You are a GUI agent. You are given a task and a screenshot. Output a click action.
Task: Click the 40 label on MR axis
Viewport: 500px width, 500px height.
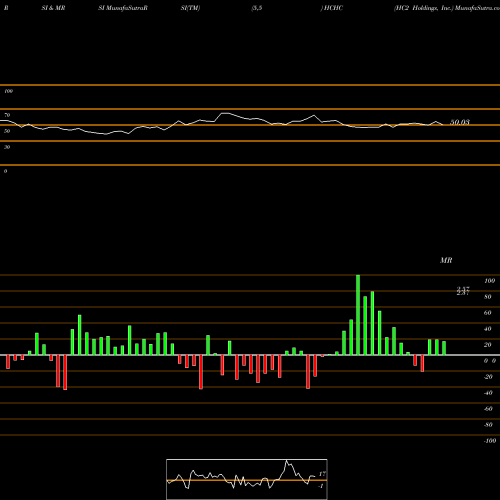pos(488,329)
